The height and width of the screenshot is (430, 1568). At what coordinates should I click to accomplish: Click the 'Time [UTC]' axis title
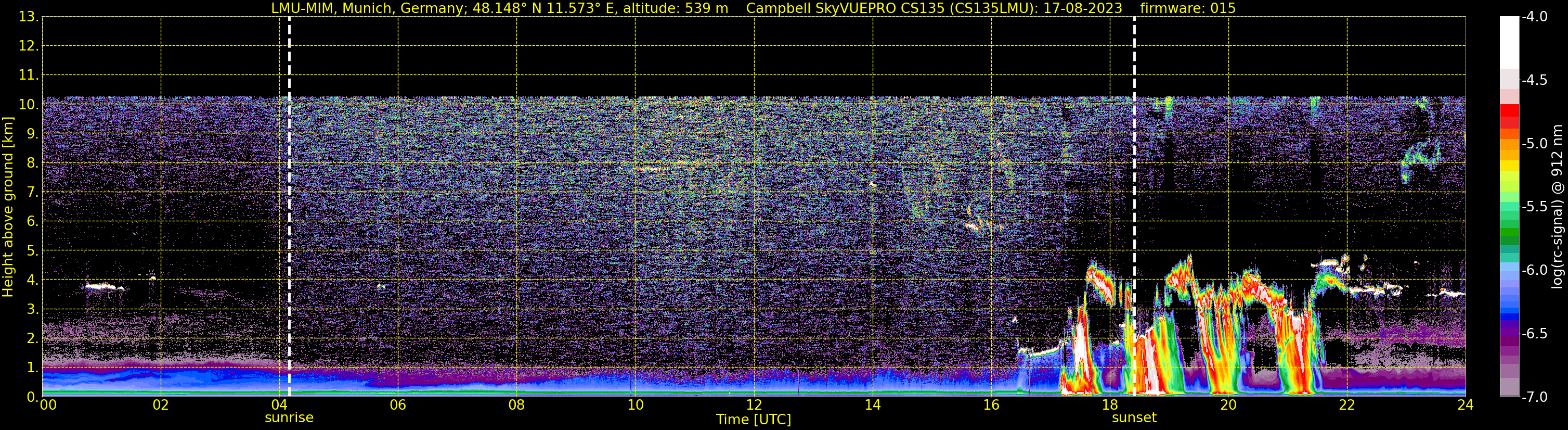pyautogui.click(x=754, y=420)
